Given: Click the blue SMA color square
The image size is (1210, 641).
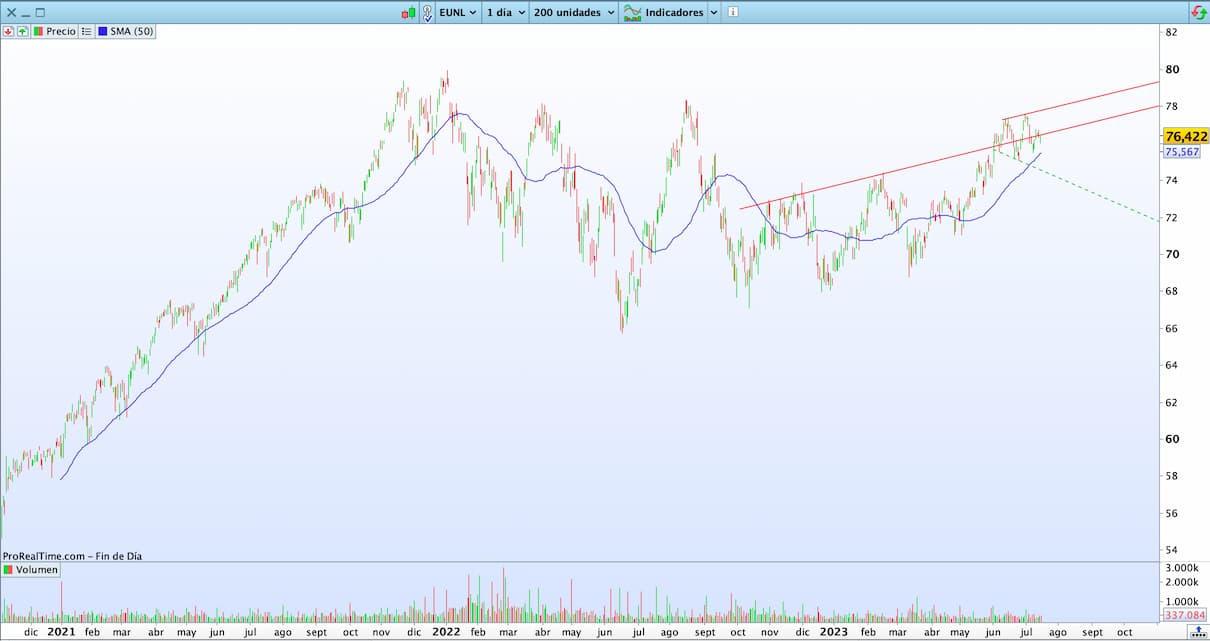Looking at the screenshot, I should coord(102,31).
